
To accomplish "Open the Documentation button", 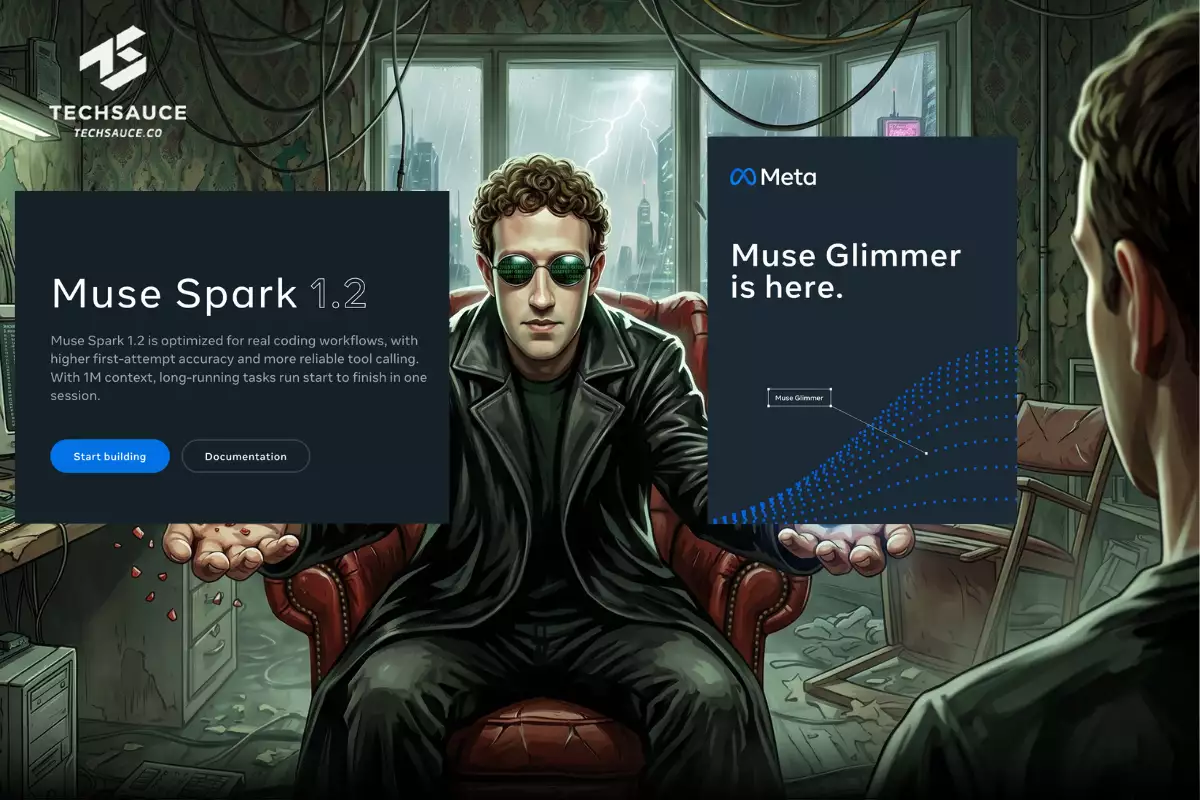I will (246, 456).
